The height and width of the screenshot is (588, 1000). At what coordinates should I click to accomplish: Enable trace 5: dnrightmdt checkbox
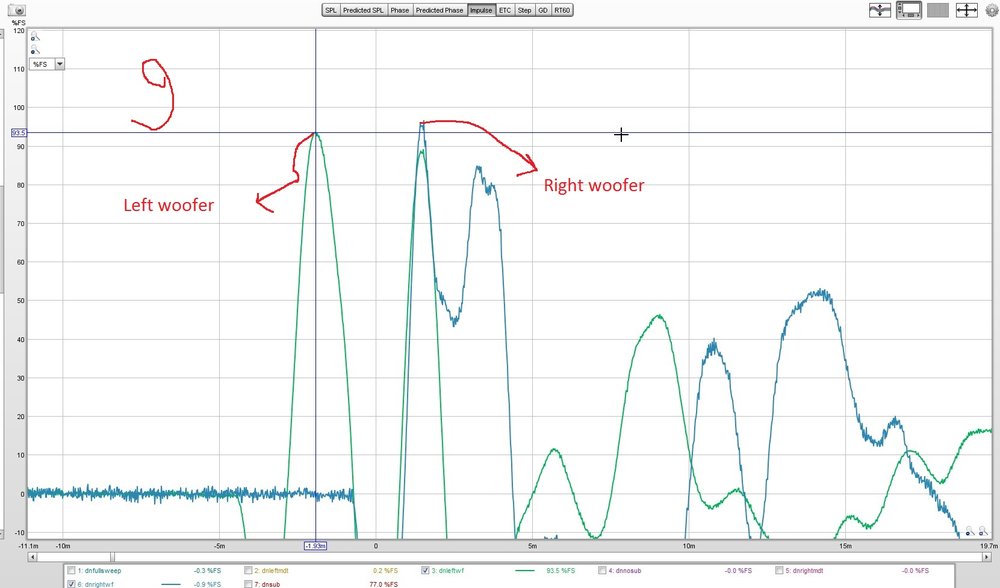point(779,570)
